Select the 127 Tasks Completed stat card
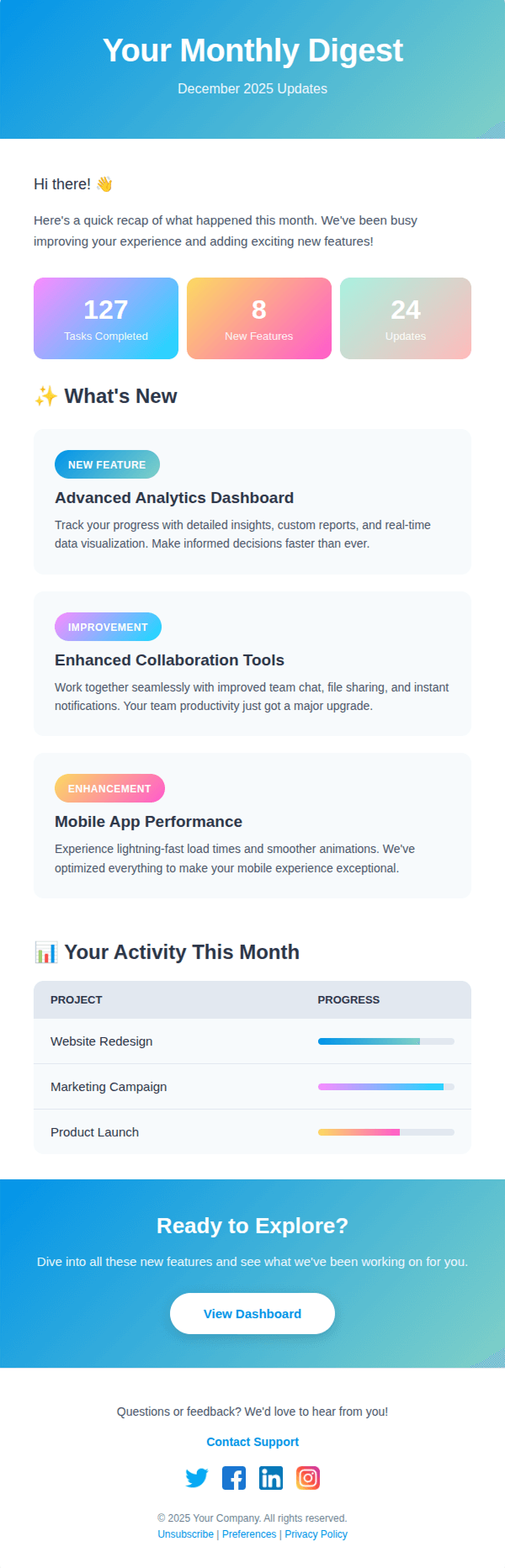 (x=106, y=319)
